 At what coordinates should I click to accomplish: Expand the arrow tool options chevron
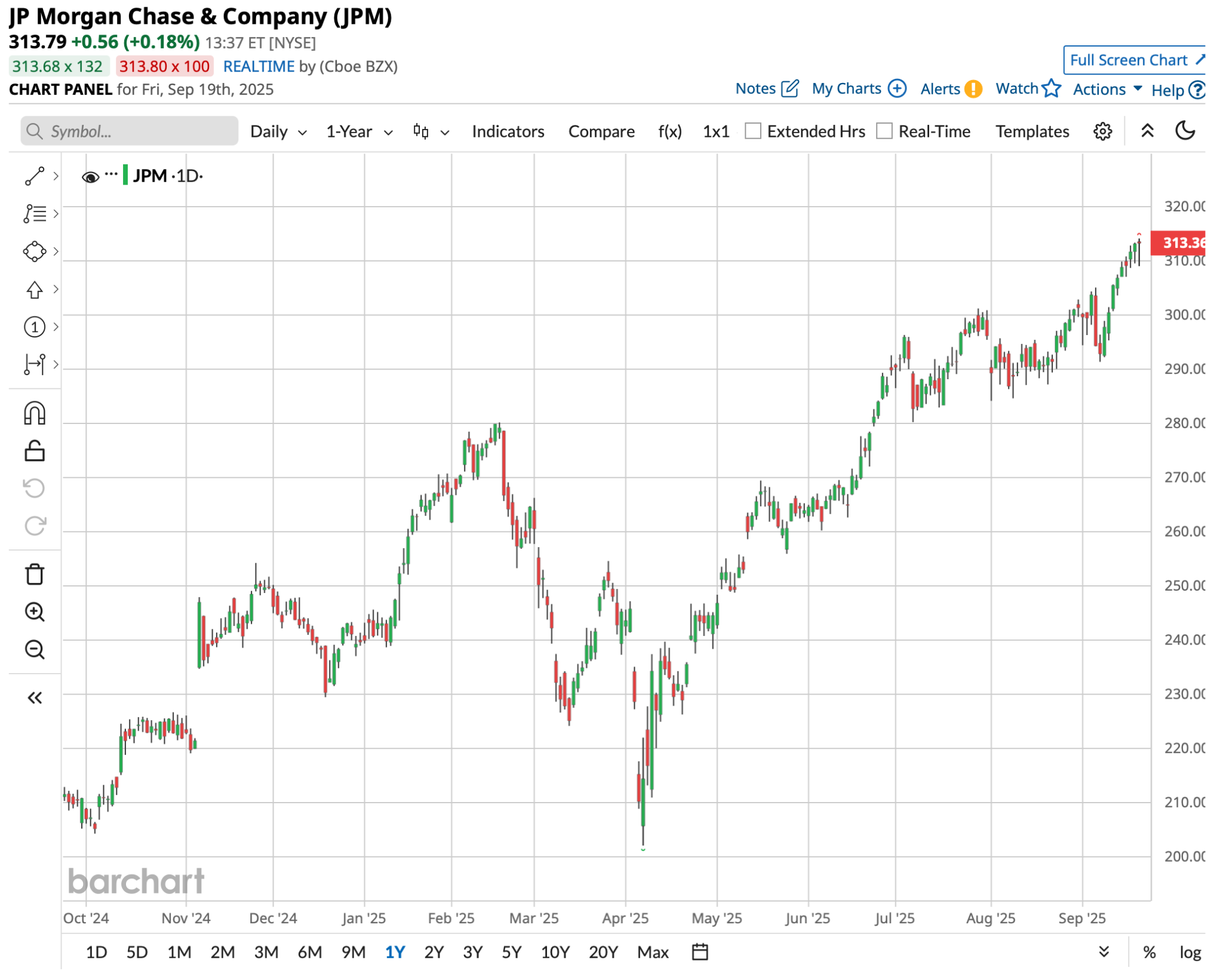point(56,290)
